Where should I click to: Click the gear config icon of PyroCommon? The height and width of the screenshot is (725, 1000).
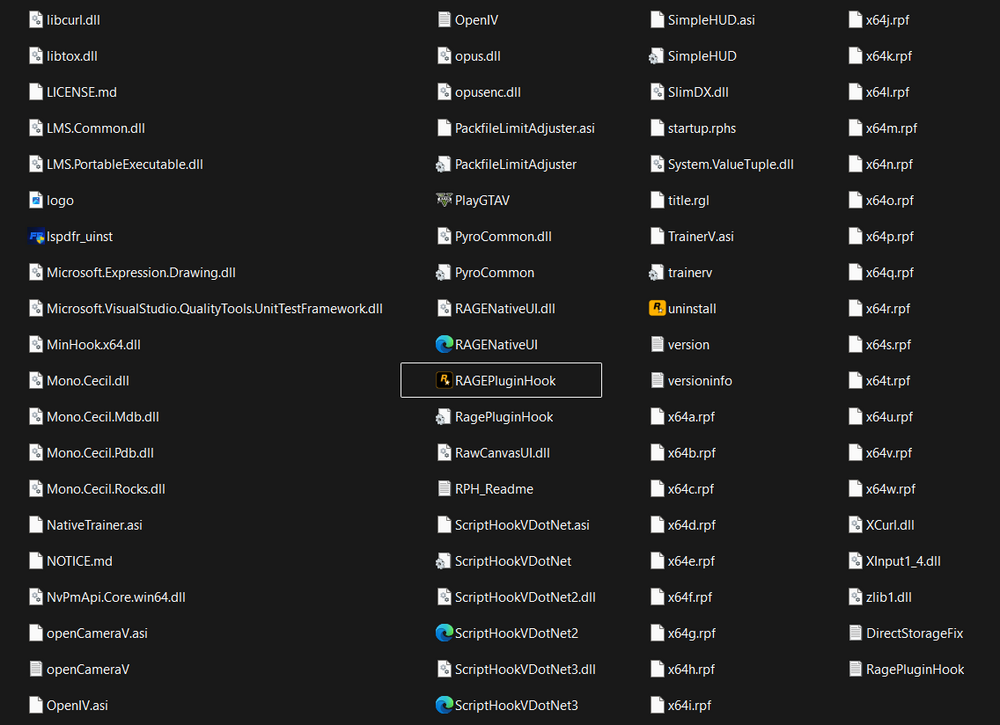(443, 273)
